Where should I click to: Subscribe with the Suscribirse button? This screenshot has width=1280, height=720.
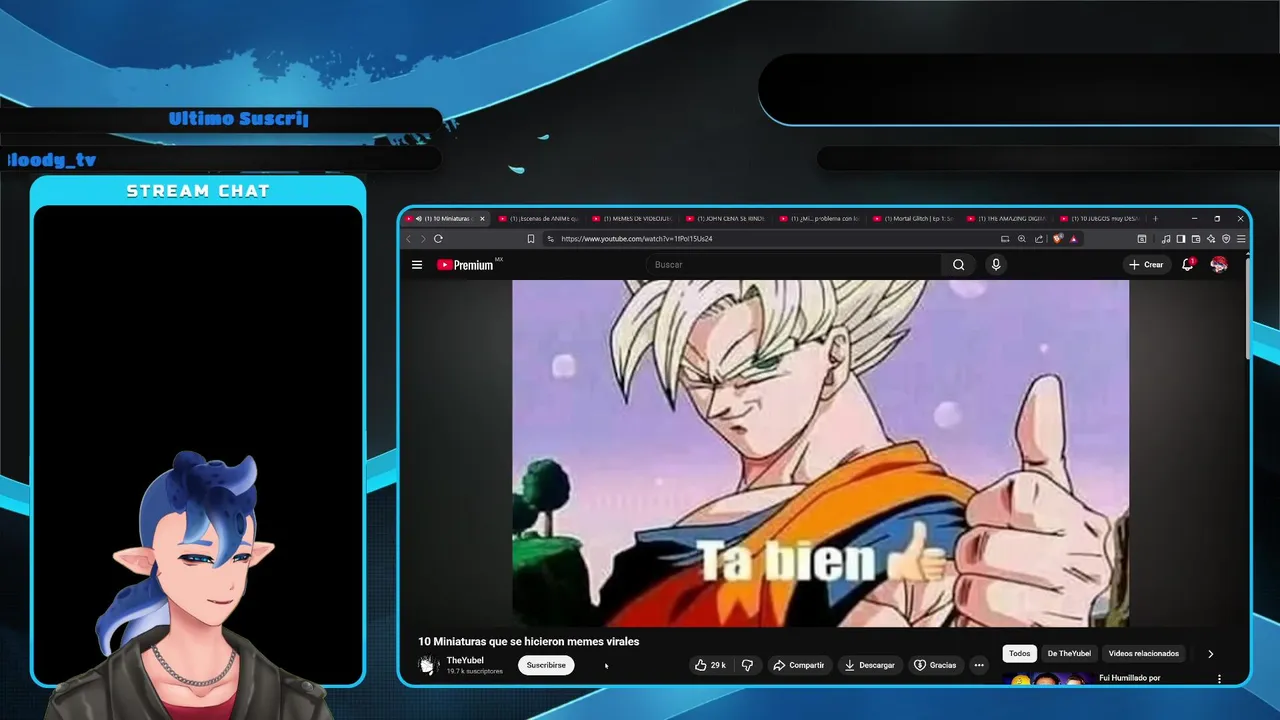(546, 665)
